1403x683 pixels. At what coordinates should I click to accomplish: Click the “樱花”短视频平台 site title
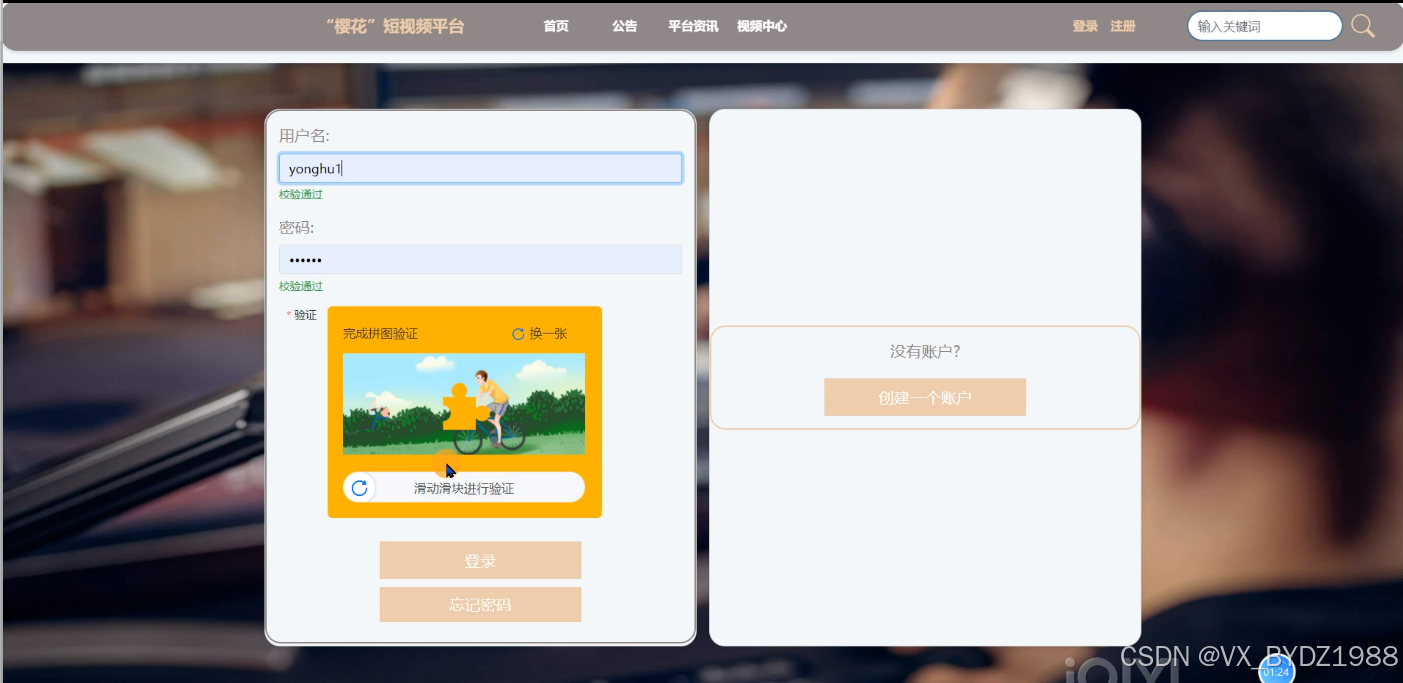pyautogui.click(x=395, y=26)
